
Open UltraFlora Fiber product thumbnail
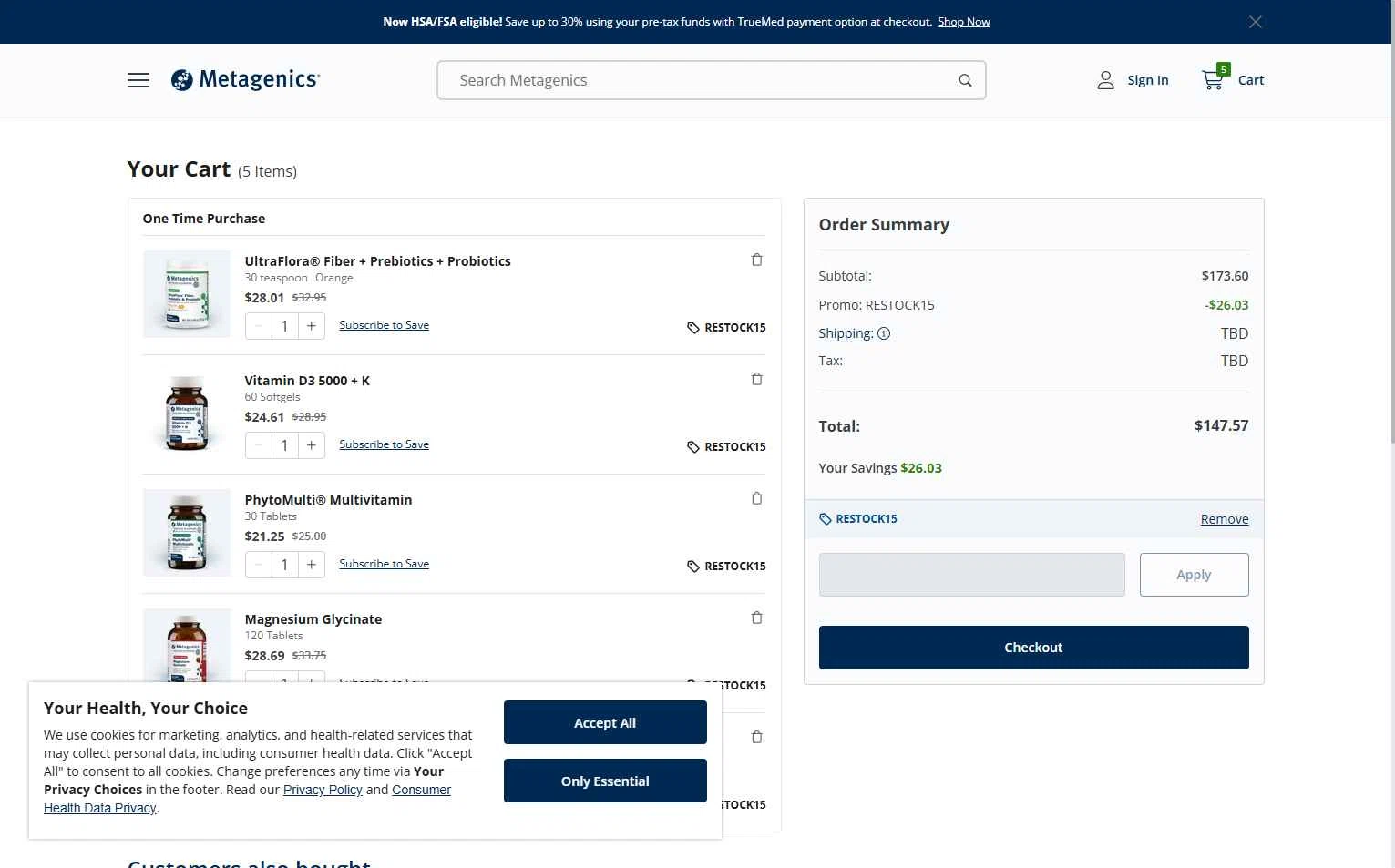(x=187, y=294)
